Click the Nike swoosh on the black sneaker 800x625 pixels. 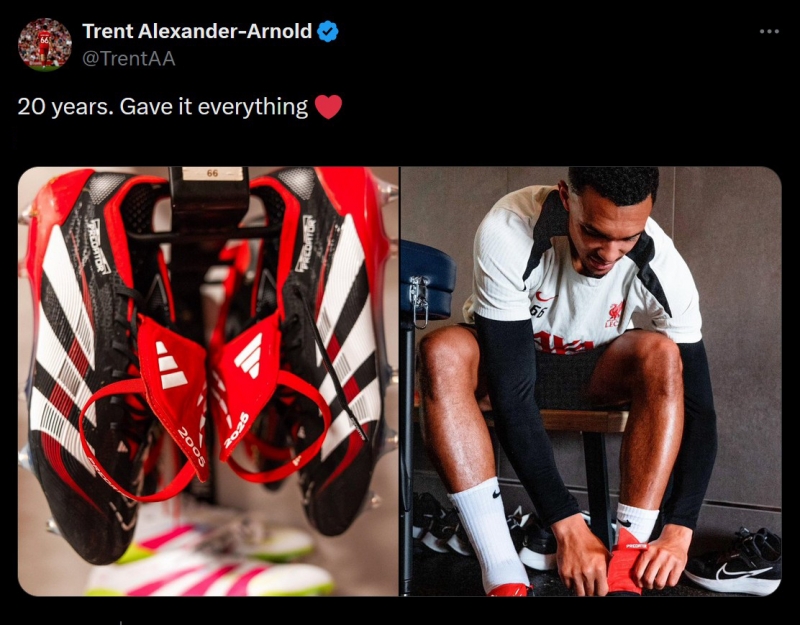(x=738, y=571)
